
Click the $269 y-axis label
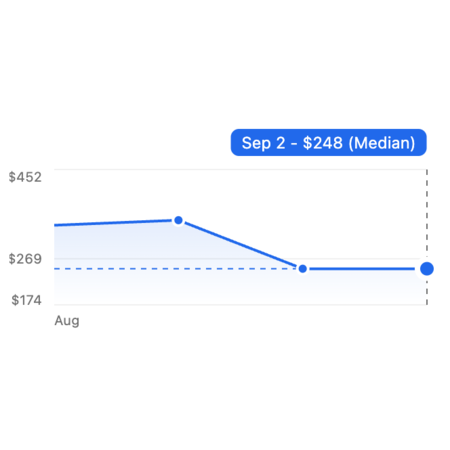pyautogui.click(x=25, y=259)
